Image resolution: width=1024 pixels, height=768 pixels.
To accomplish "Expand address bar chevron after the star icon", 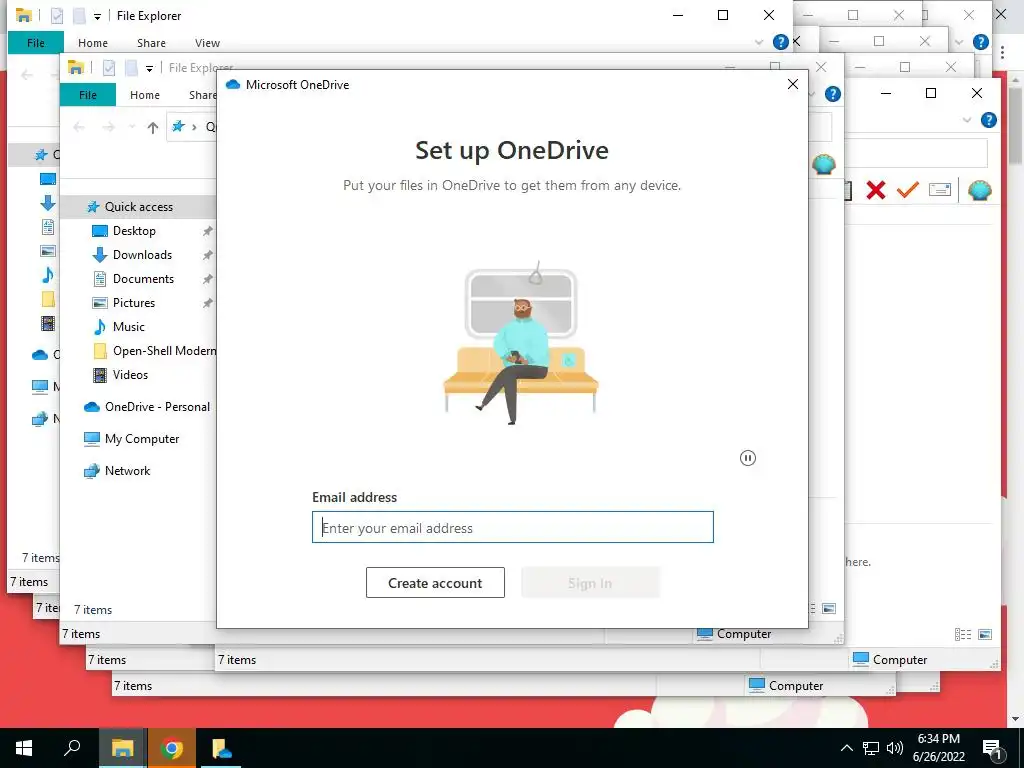I will (x=194, y=127).
